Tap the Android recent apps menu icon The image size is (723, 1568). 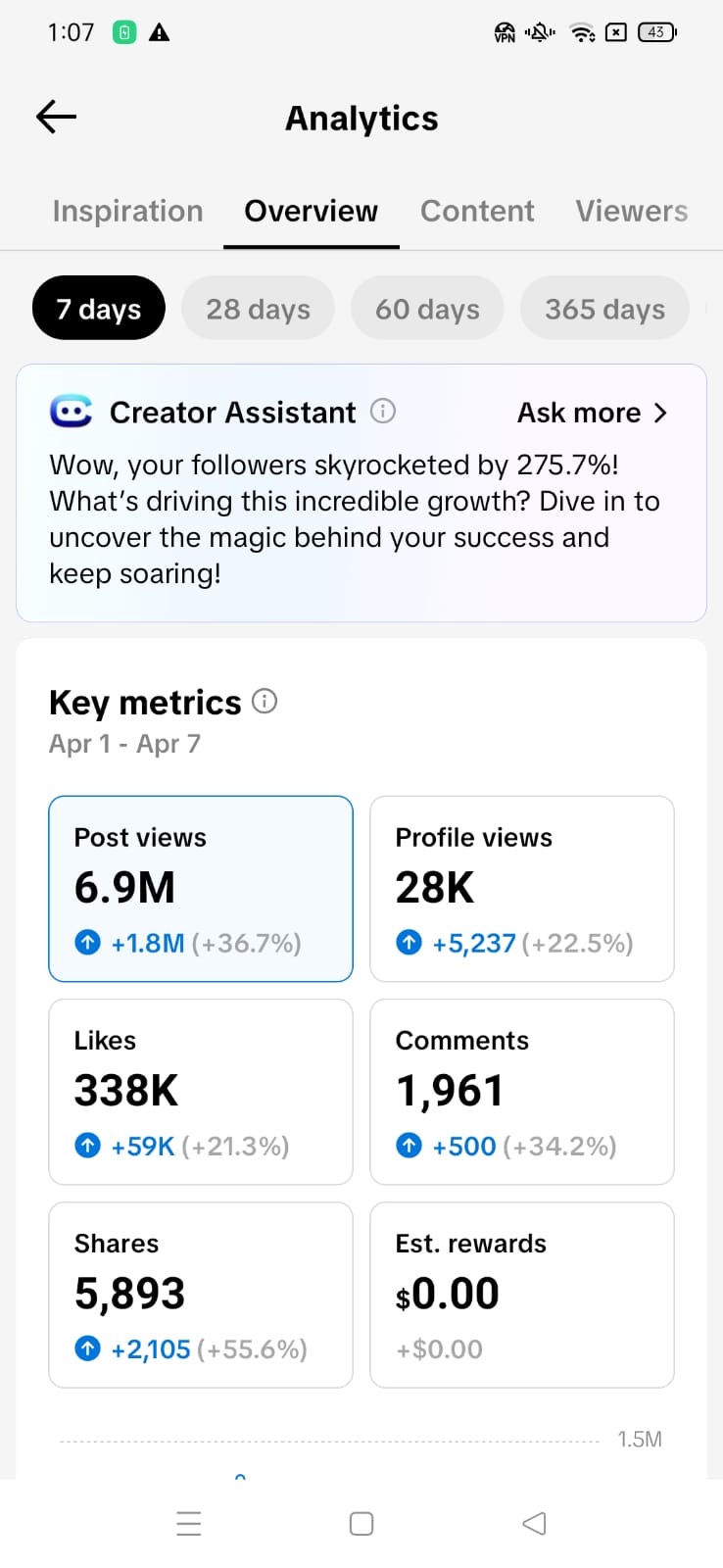click(x=189, y=1523)
